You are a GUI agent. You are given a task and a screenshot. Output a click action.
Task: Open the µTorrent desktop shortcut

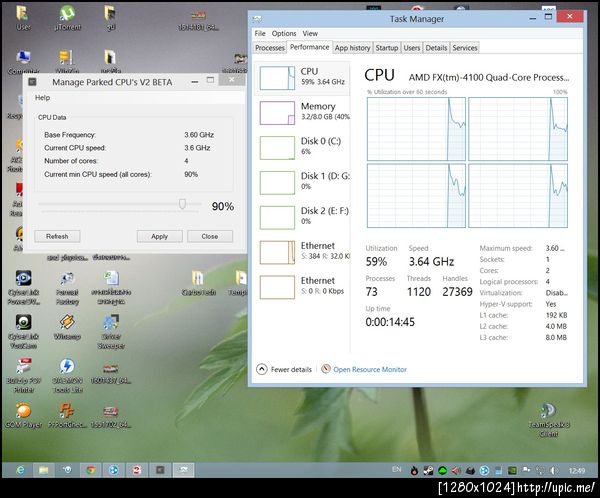[67, 18]
